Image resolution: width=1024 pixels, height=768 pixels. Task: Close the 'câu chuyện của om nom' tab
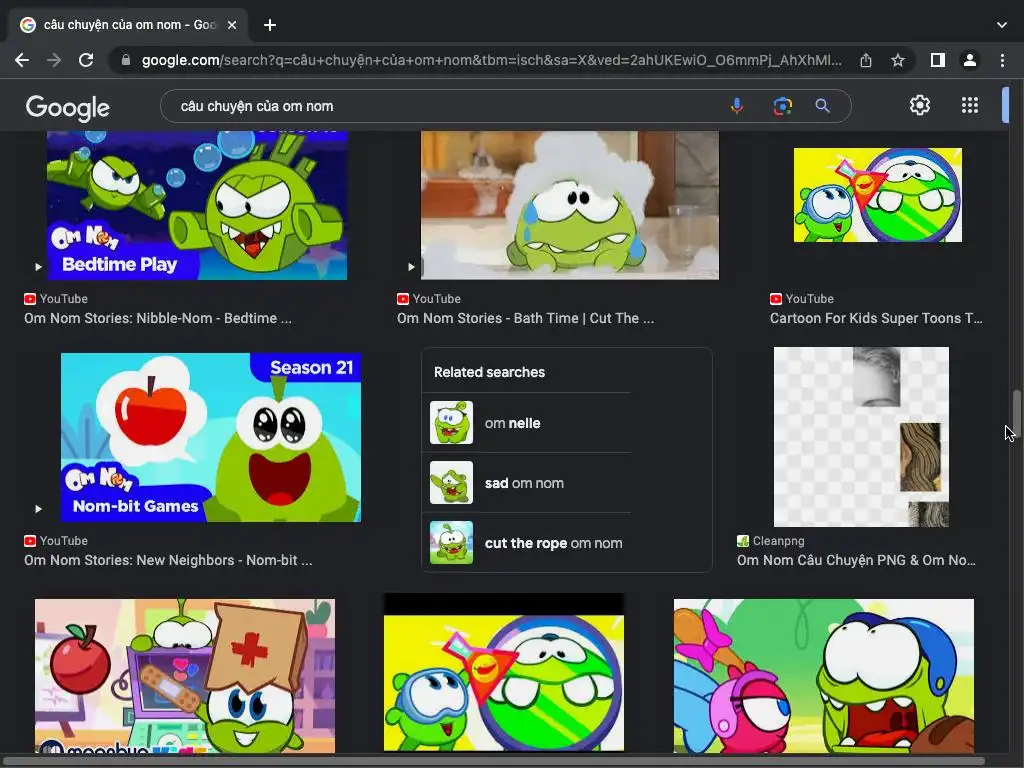pyautogui.click(x=232, y=25)
